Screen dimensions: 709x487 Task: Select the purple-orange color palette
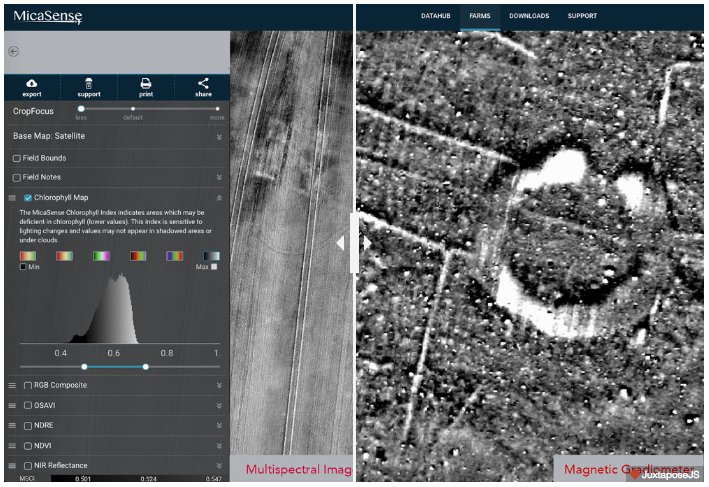175,256
